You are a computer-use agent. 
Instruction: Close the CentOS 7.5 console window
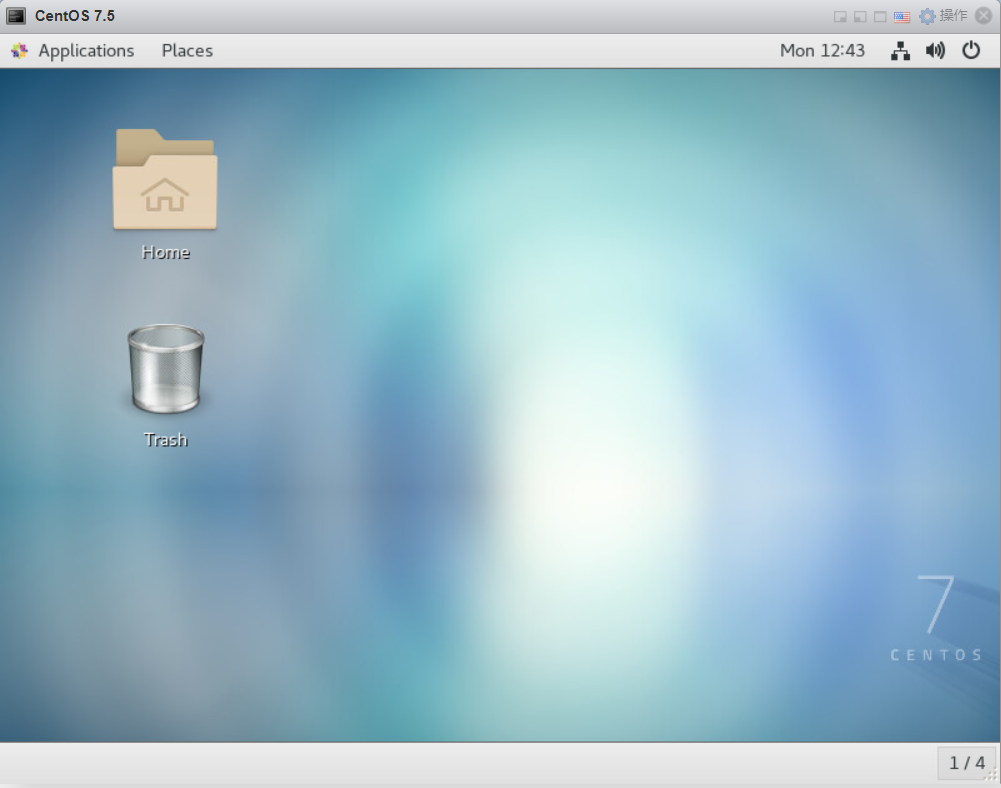click(x=984, y=15)
